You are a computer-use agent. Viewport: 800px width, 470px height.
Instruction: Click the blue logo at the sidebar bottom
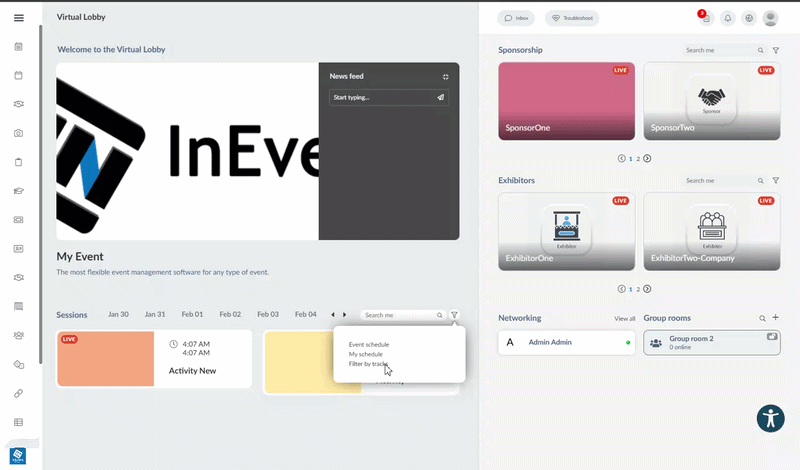18,456
